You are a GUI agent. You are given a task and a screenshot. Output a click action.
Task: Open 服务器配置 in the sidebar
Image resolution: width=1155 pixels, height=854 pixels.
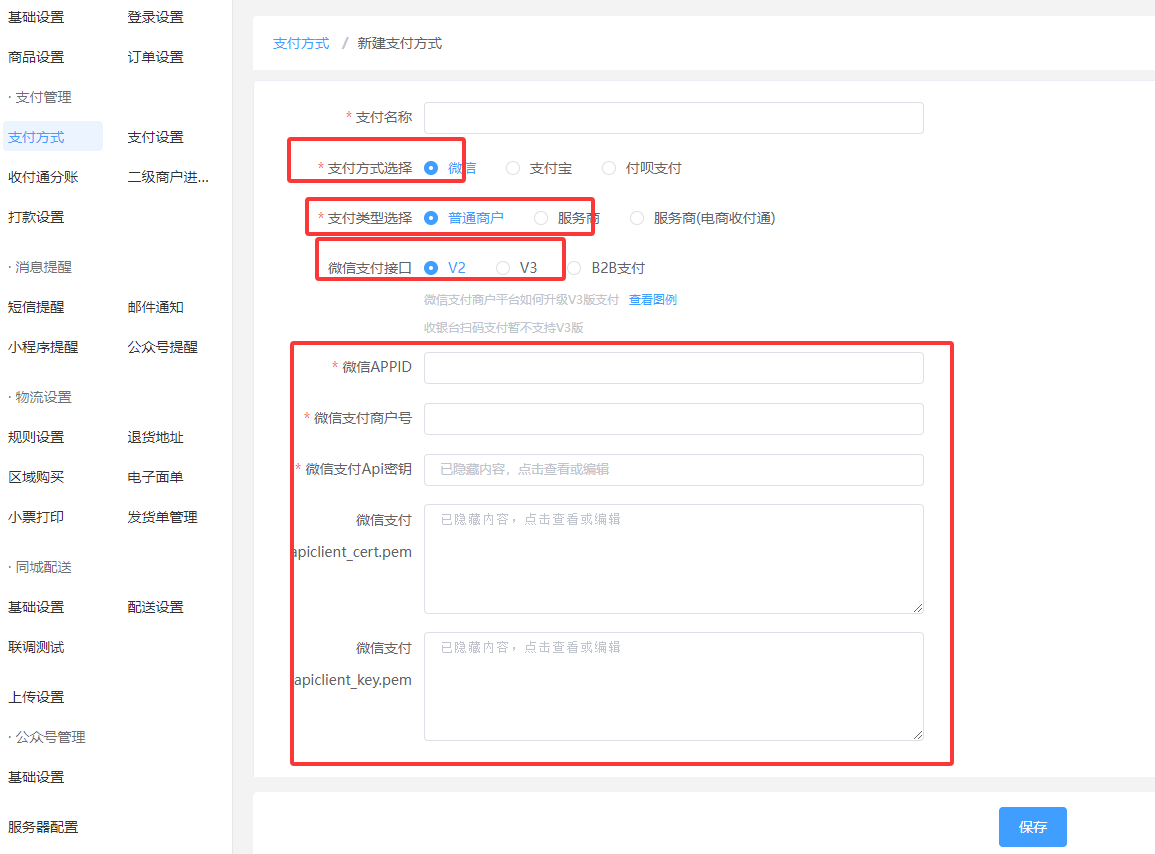43,827
